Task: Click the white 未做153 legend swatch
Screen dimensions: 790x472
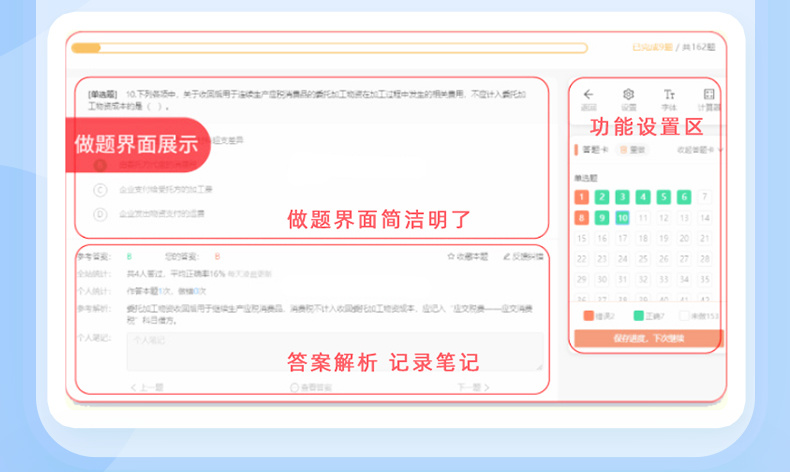Action: pos(684,316)
